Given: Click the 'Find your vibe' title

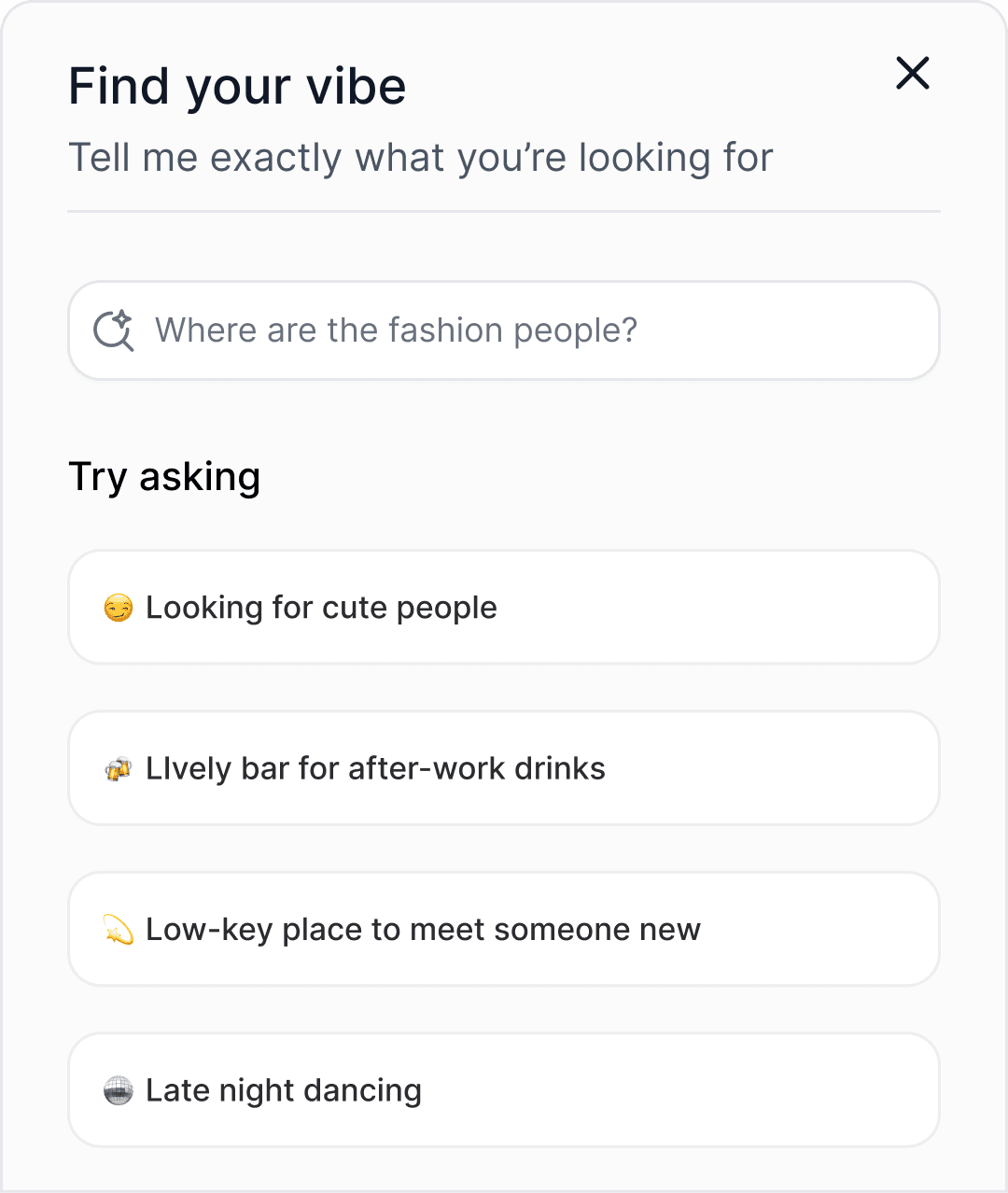Looking at the screenshot, I should [237, 87].
